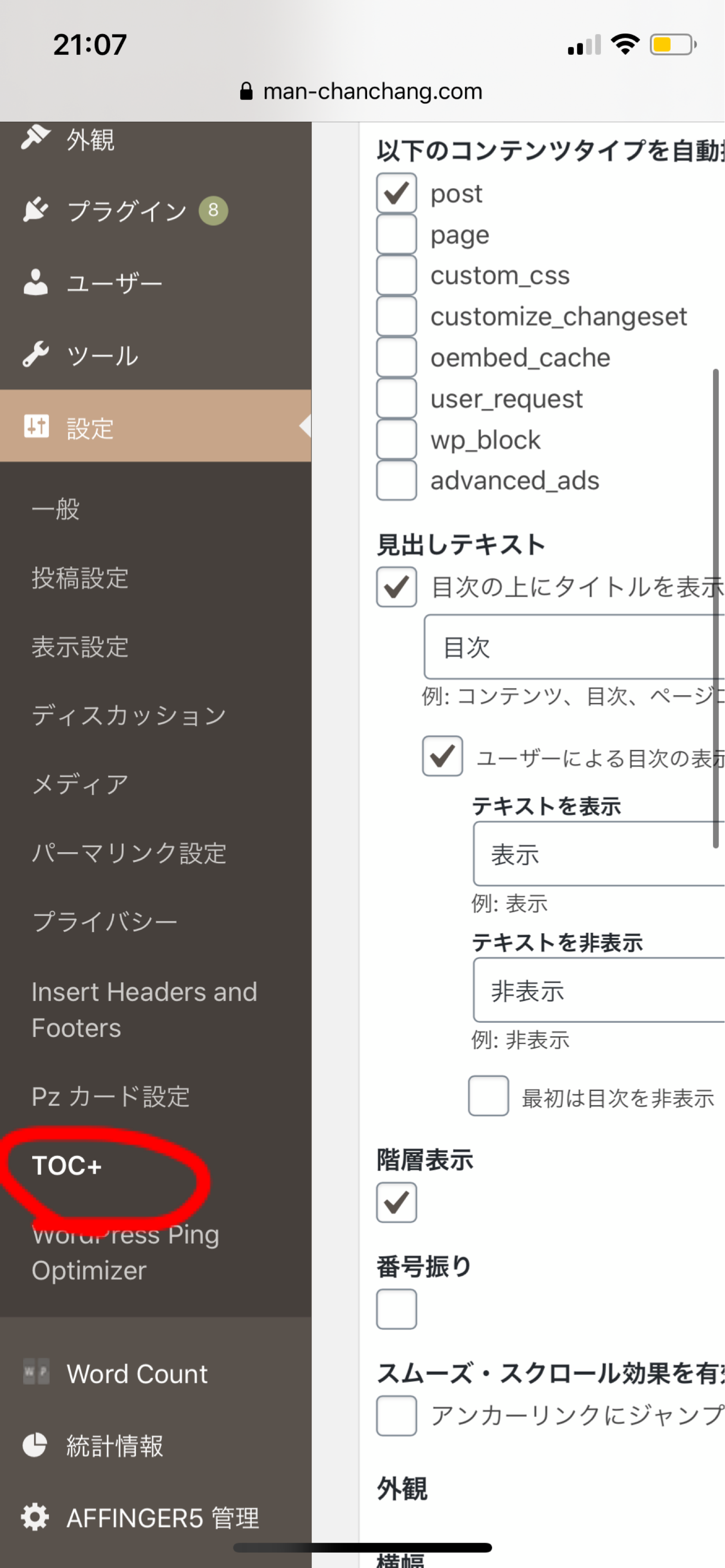Click the Plugins (プラグイン) plug icon
The width and height of the screenshot is (725, 1568).
[x=36, y=210]
